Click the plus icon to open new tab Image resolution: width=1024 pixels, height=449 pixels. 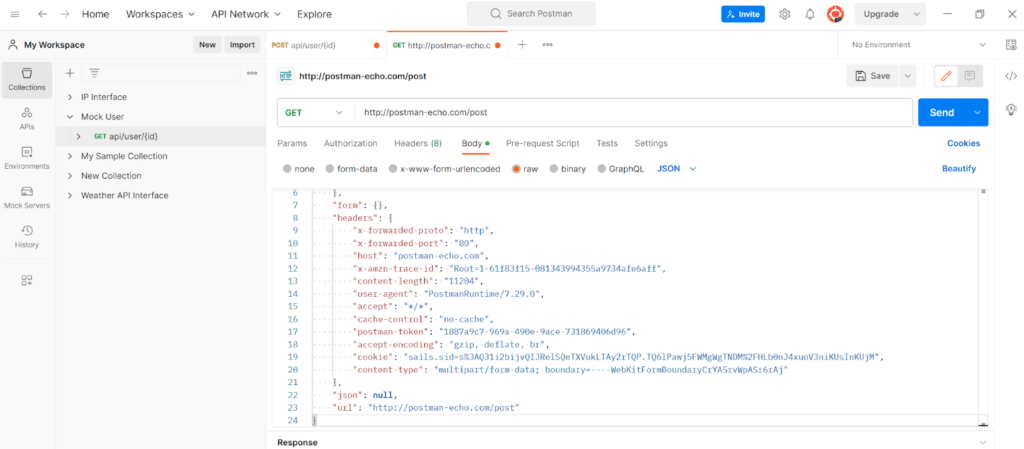(x=521, y=45)
